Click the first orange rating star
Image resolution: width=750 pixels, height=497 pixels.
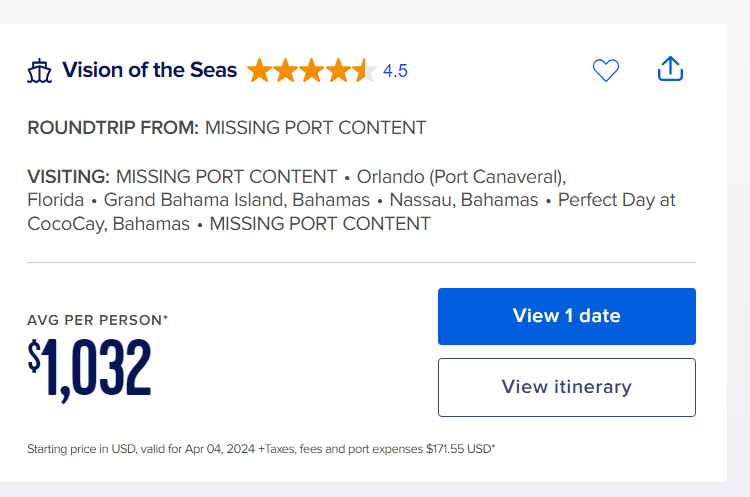(260, 70)
